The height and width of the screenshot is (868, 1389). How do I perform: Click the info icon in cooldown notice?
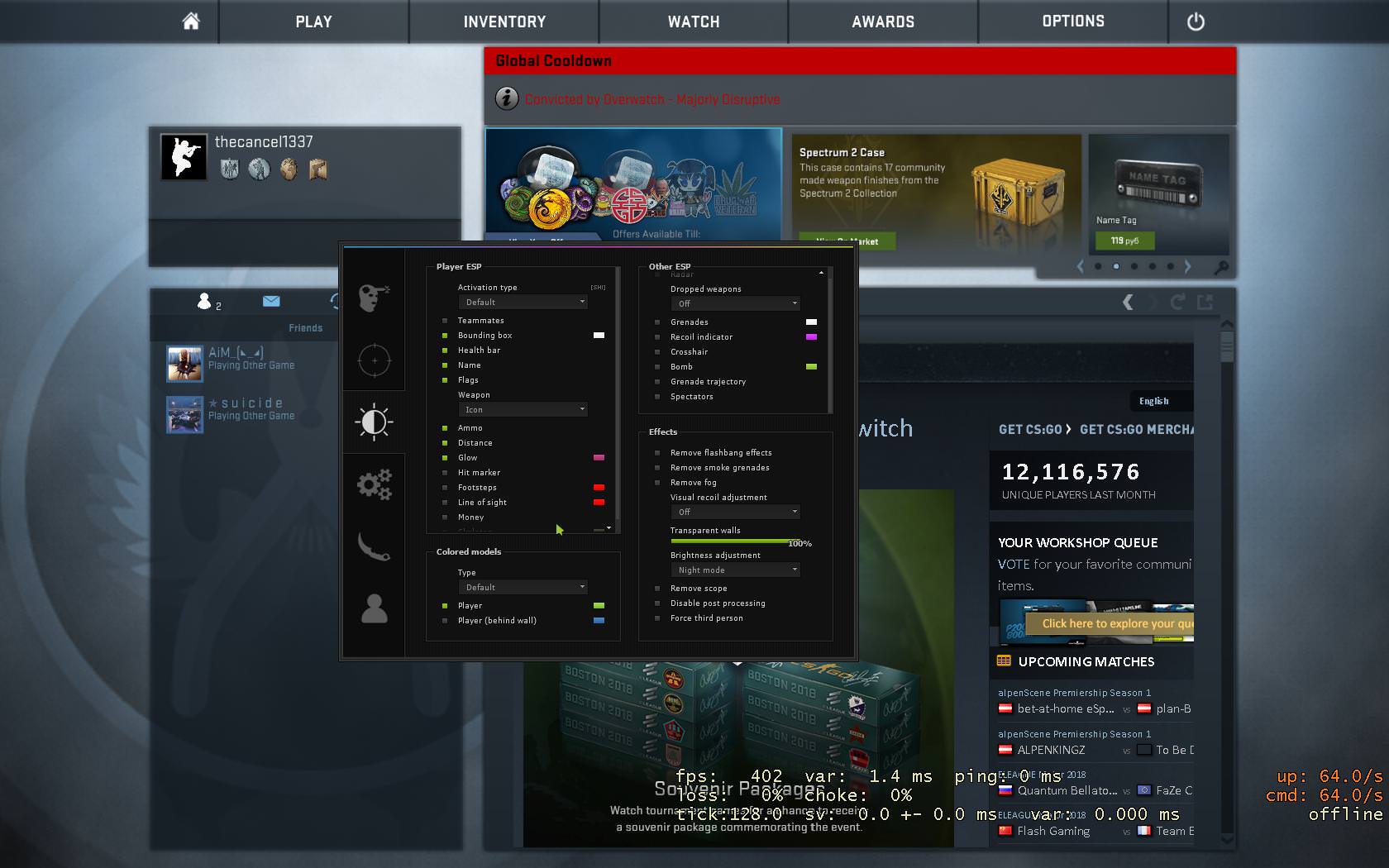[x=507, y=98]
